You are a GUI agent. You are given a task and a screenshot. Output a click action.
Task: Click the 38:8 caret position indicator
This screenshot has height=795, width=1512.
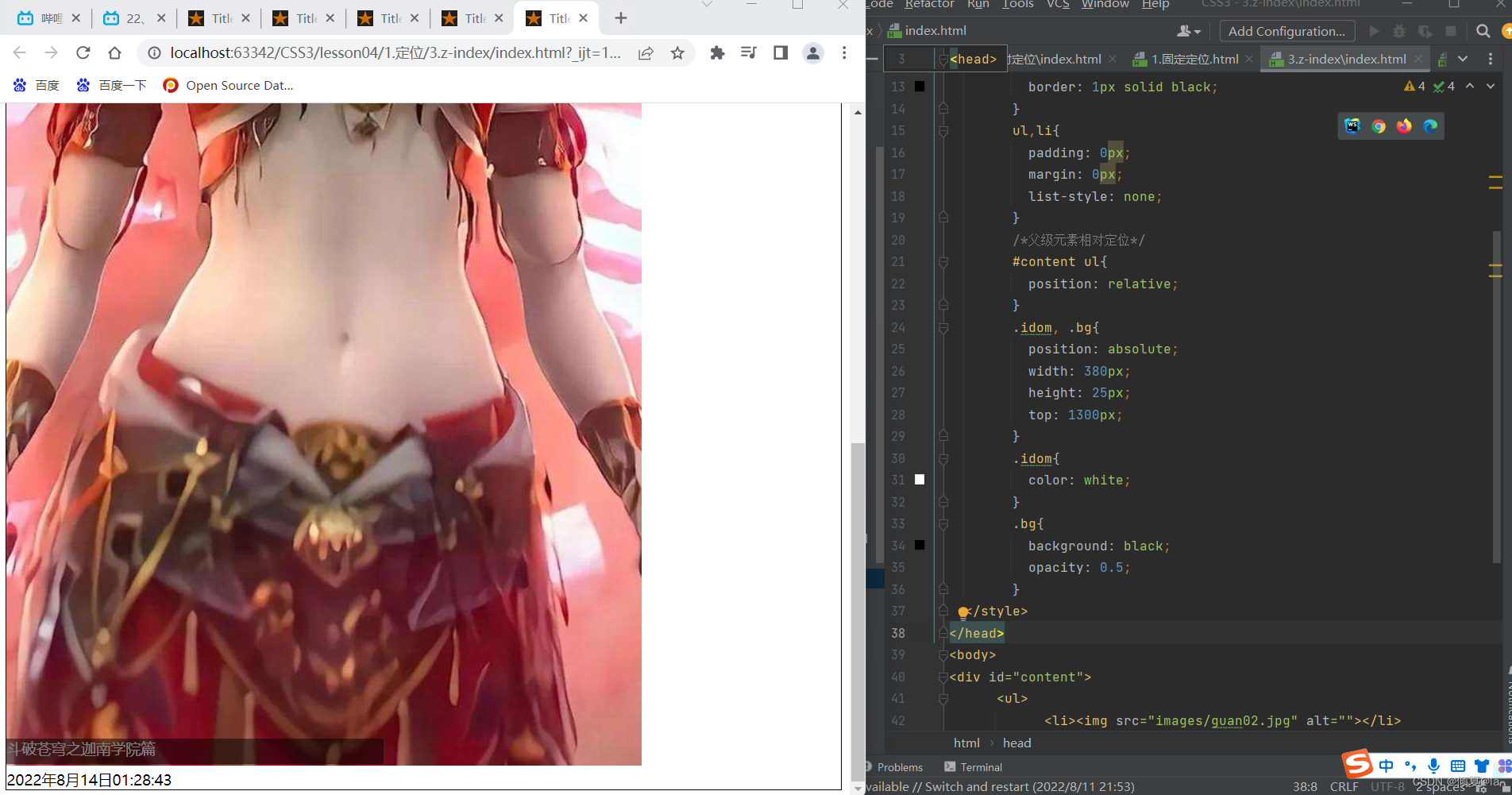[1305, 786]
